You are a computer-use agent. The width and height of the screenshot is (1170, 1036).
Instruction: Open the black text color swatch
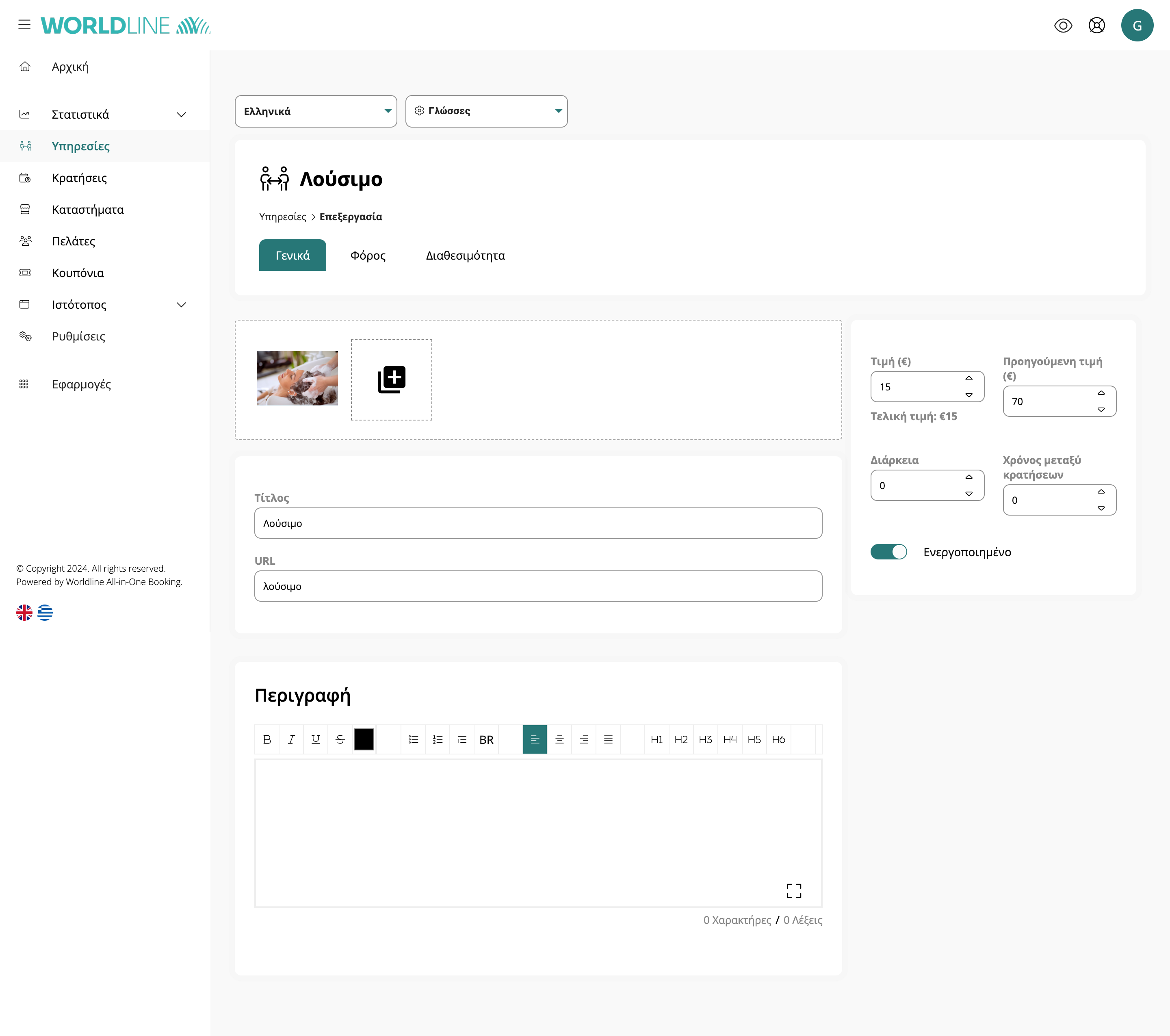(364, 739)
